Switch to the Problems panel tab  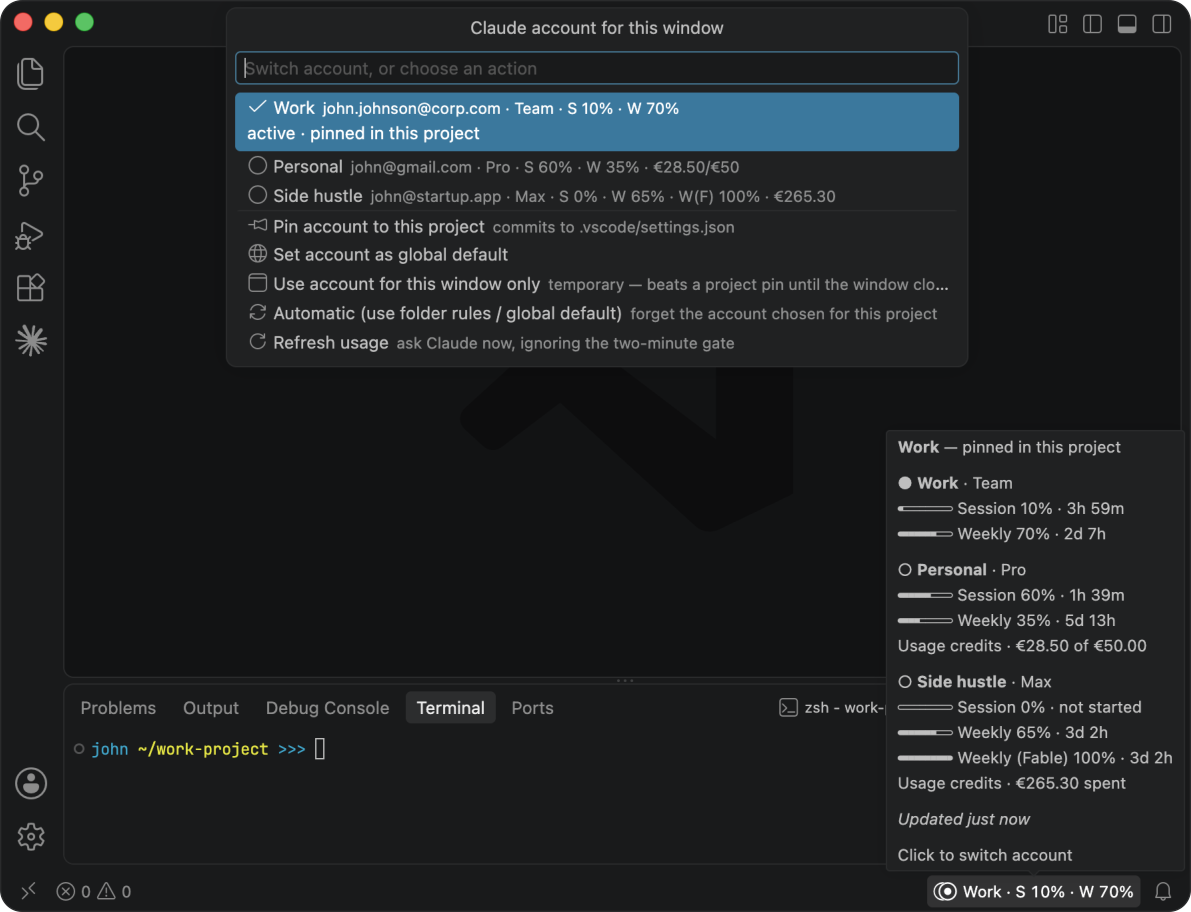(118, 708)
